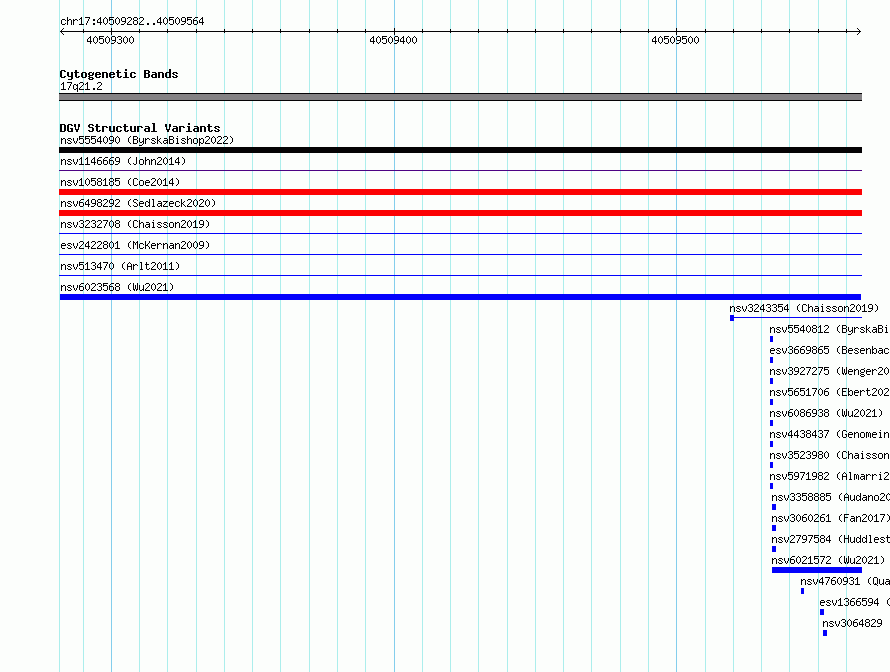Image resolution: width=890 pixels, height=672 pixels.
Task: Open the Cytogenetic Bands track title
Action: (x=119, y=74)
